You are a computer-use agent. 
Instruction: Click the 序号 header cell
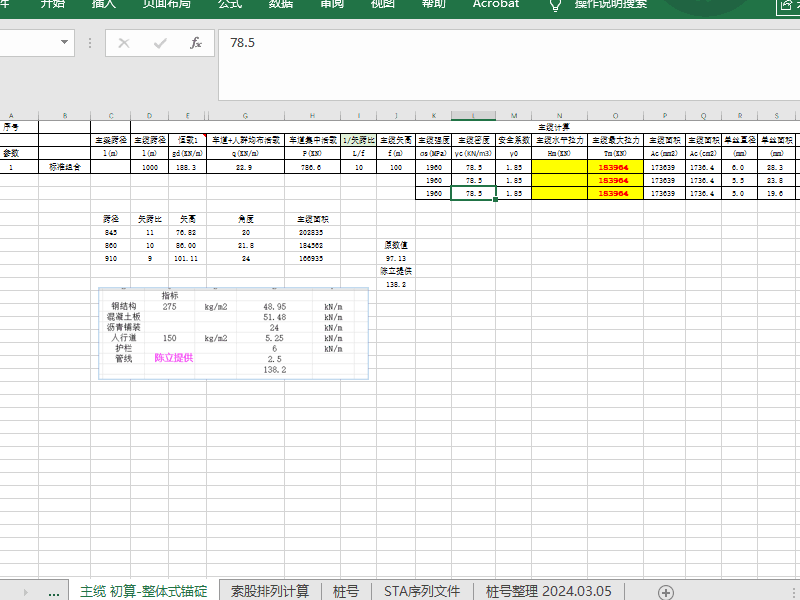pyautogui.click(x=19, y=127)
